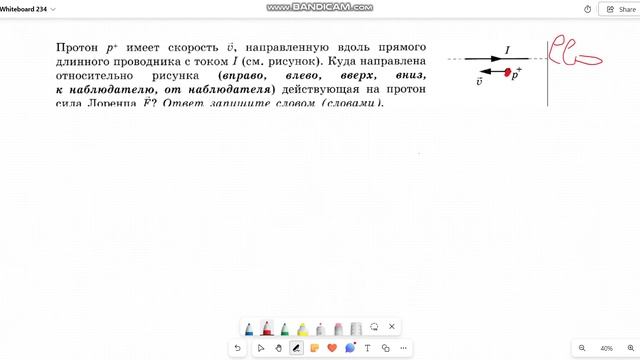Toggle the inking pen tool
640x360 pixels.
[296, 348]
